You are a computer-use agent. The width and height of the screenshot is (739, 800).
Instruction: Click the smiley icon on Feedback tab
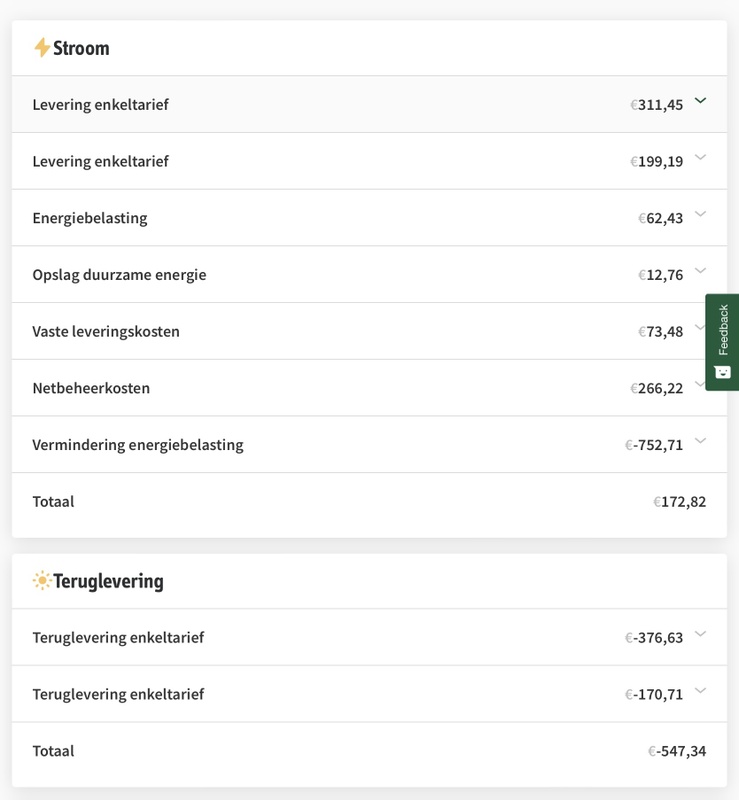click(723, 372)
